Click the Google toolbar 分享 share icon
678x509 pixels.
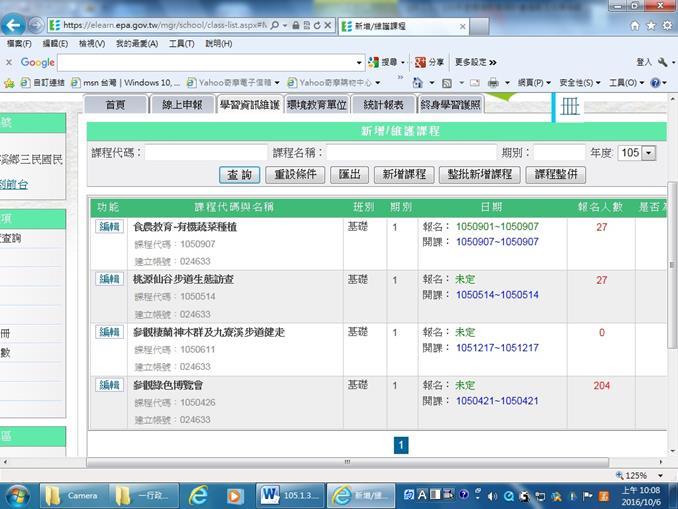pyautogui.click(x=429, y=62)
